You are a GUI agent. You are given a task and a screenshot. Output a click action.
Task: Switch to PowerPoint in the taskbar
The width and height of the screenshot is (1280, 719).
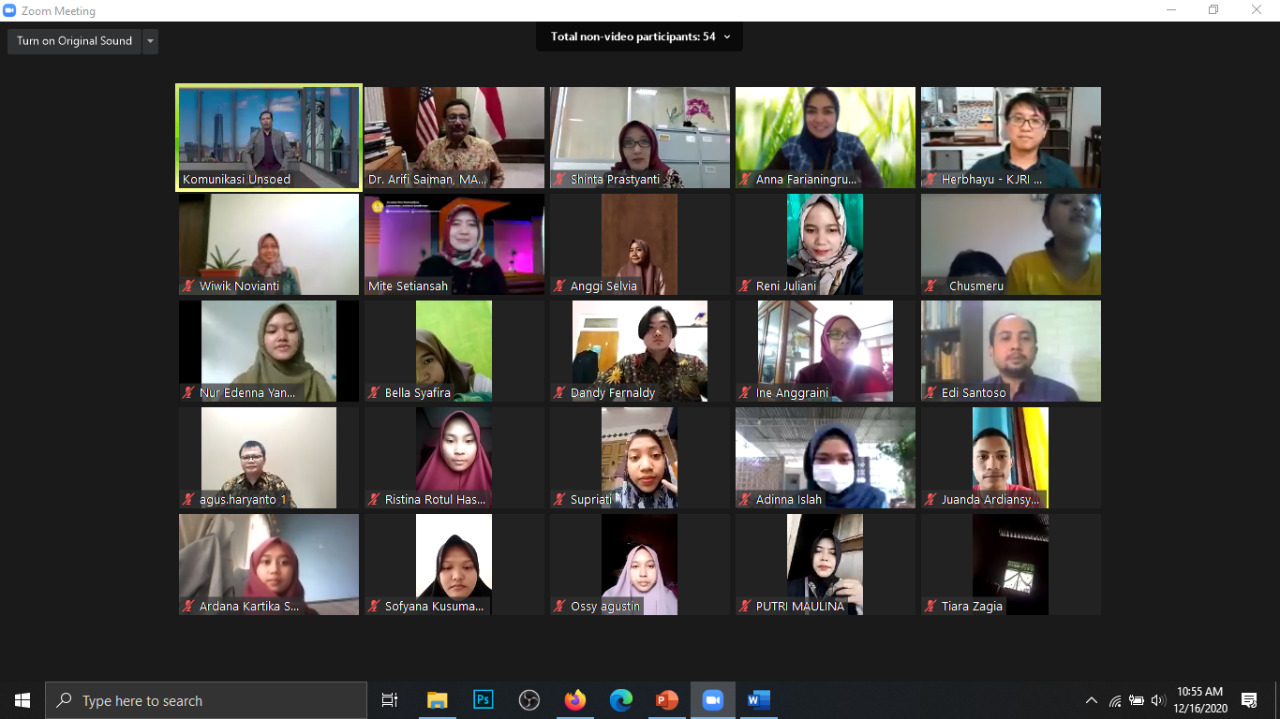point(667,700)
